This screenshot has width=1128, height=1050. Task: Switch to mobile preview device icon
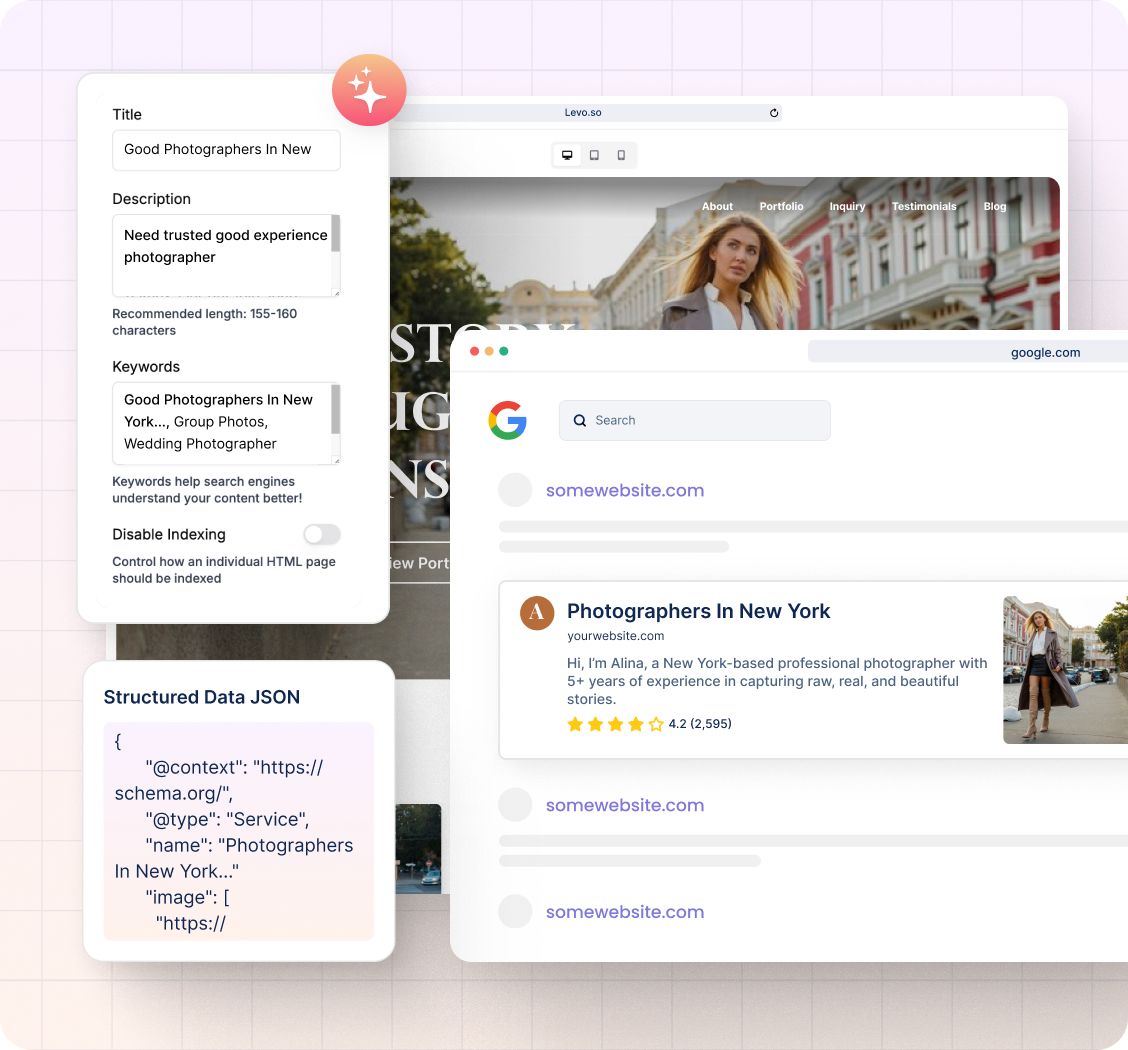(621, 155)
